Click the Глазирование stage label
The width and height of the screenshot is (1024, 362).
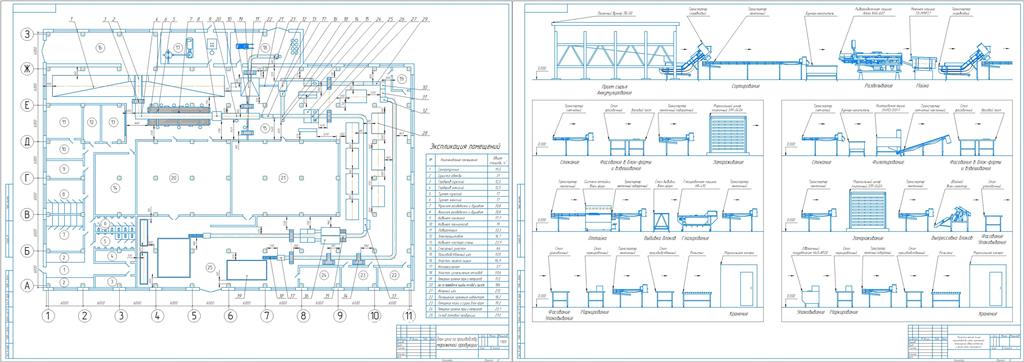[699, 238]
